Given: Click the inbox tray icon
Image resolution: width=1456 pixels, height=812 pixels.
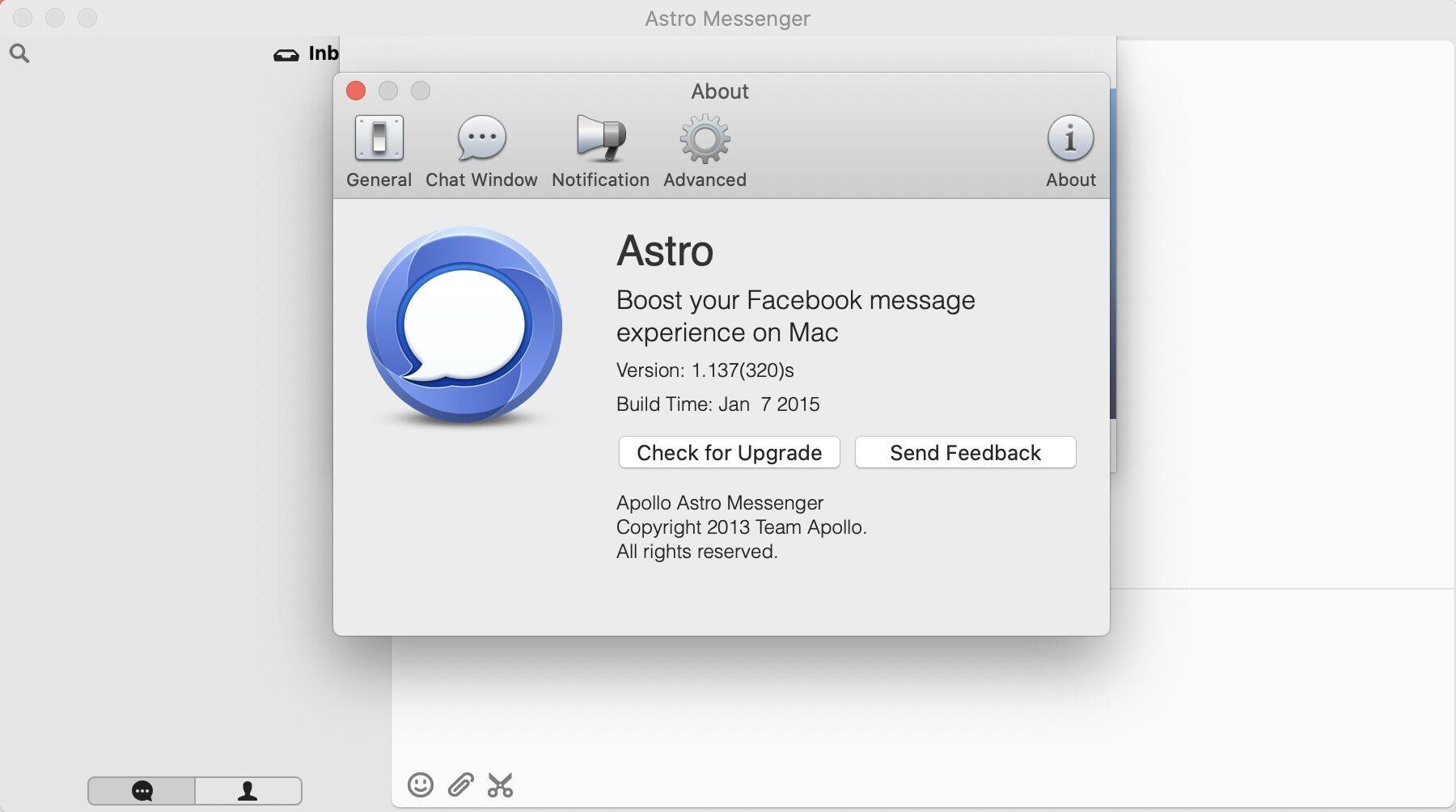Looking at the screenshot, I should pyautogui.click(x=286, y=54).
